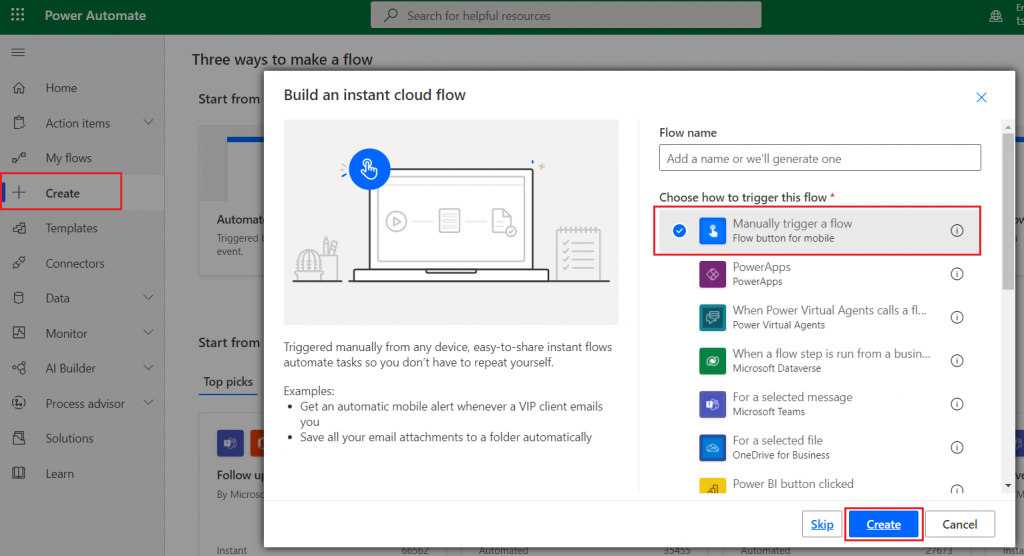1024x556 pixels.
Task: Click the Microsoft Dataverse trigger icon
Action: 712,361
